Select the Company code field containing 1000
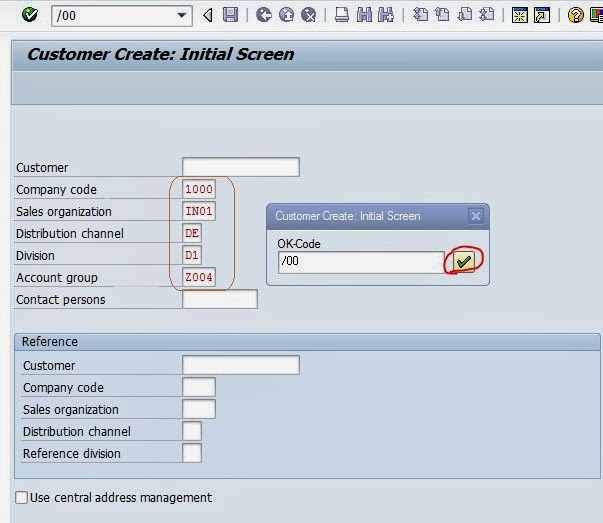Image resolution: width=603 pixels, height=523 pixels. 199,189
